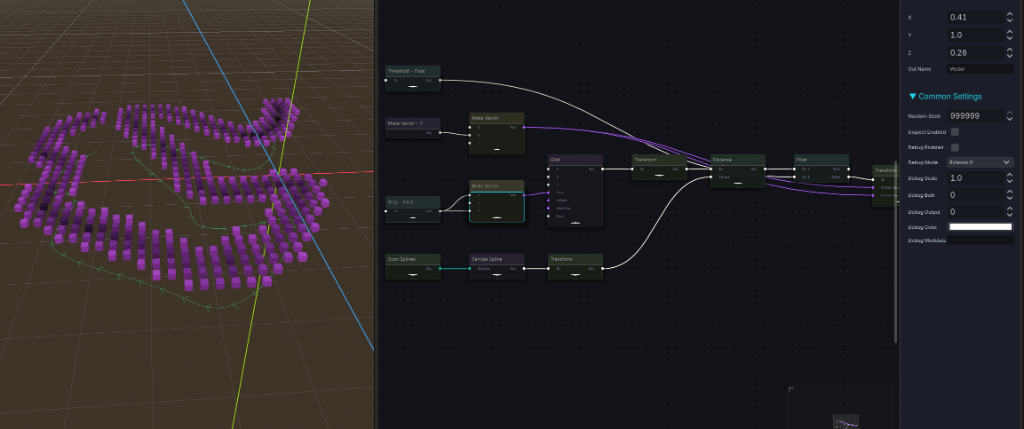
Task: Expand the Distance node's bottom handle
Action: point(737,183)
